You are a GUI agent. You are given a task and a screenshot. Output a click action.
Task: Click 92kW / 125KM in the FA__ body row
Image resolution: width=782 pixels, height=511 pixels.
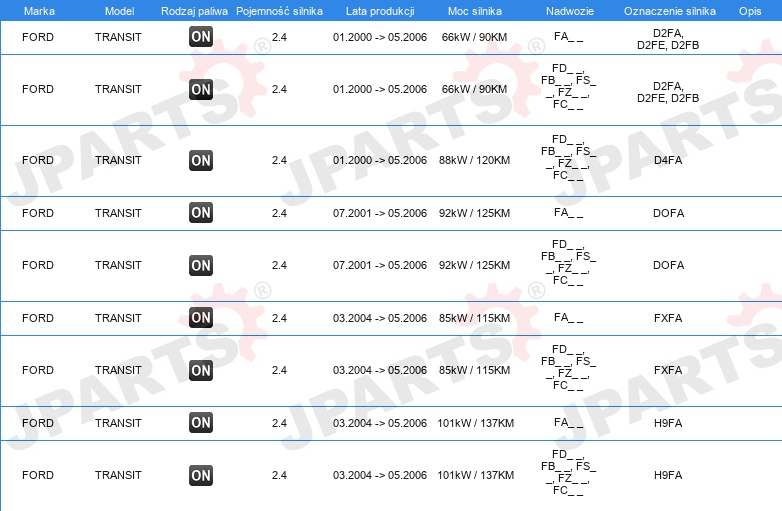coord(474,213)
